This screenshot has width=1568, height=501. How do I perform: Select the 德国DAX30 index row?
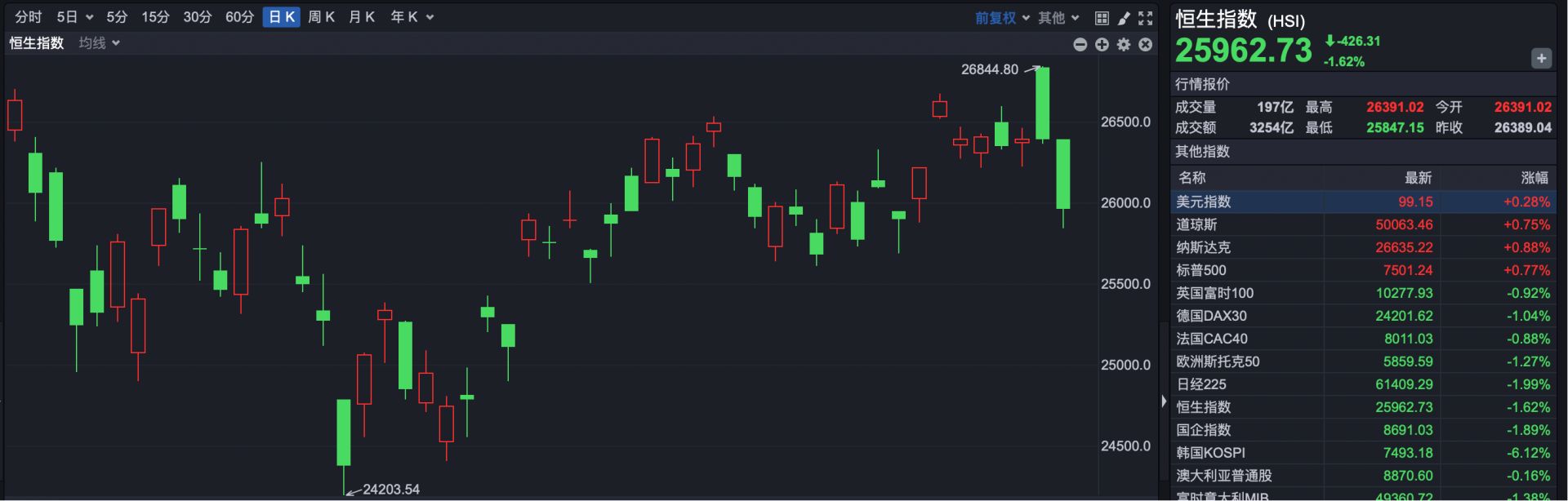(x=1363, y=316)
